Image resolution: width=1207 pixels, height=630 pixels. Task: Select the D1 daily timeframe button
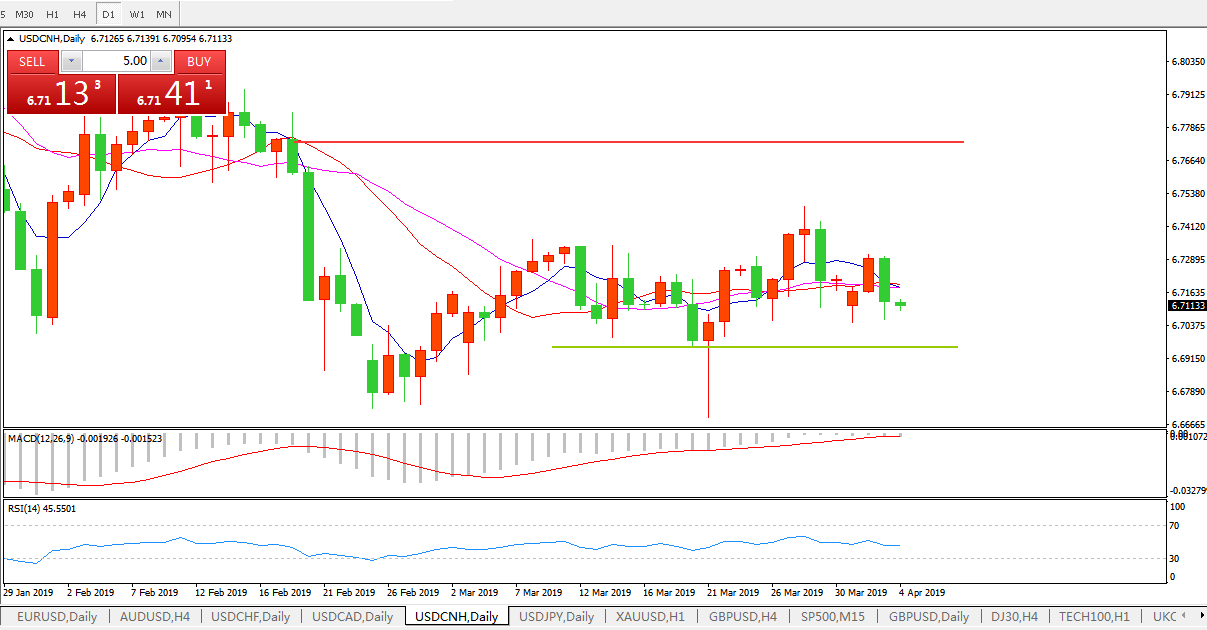[108, 14]
